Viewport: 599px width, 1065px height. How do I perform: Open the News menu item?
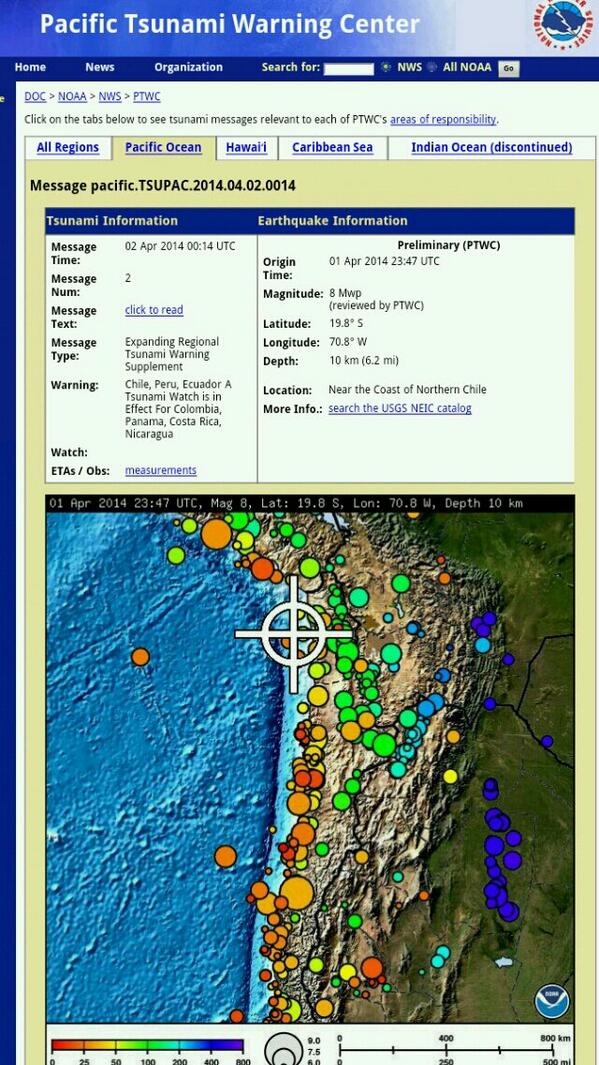point(100,67)
